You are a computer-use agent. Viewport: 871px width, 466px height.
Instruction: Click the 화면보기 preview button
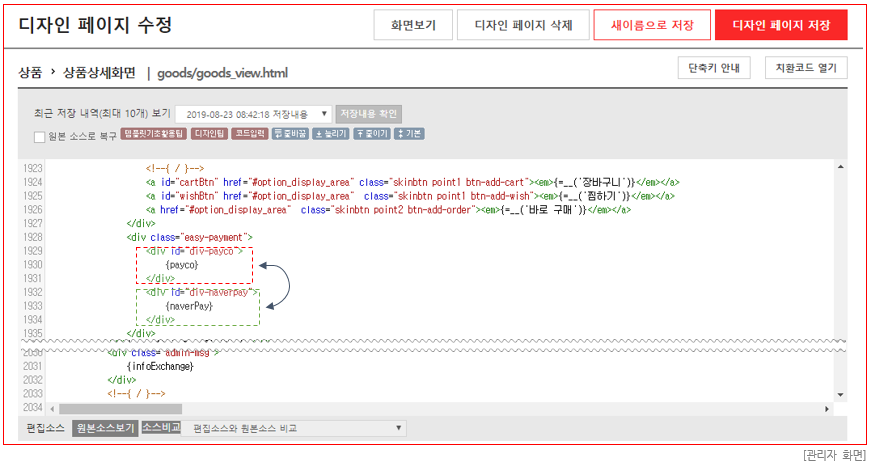[413, 25]
